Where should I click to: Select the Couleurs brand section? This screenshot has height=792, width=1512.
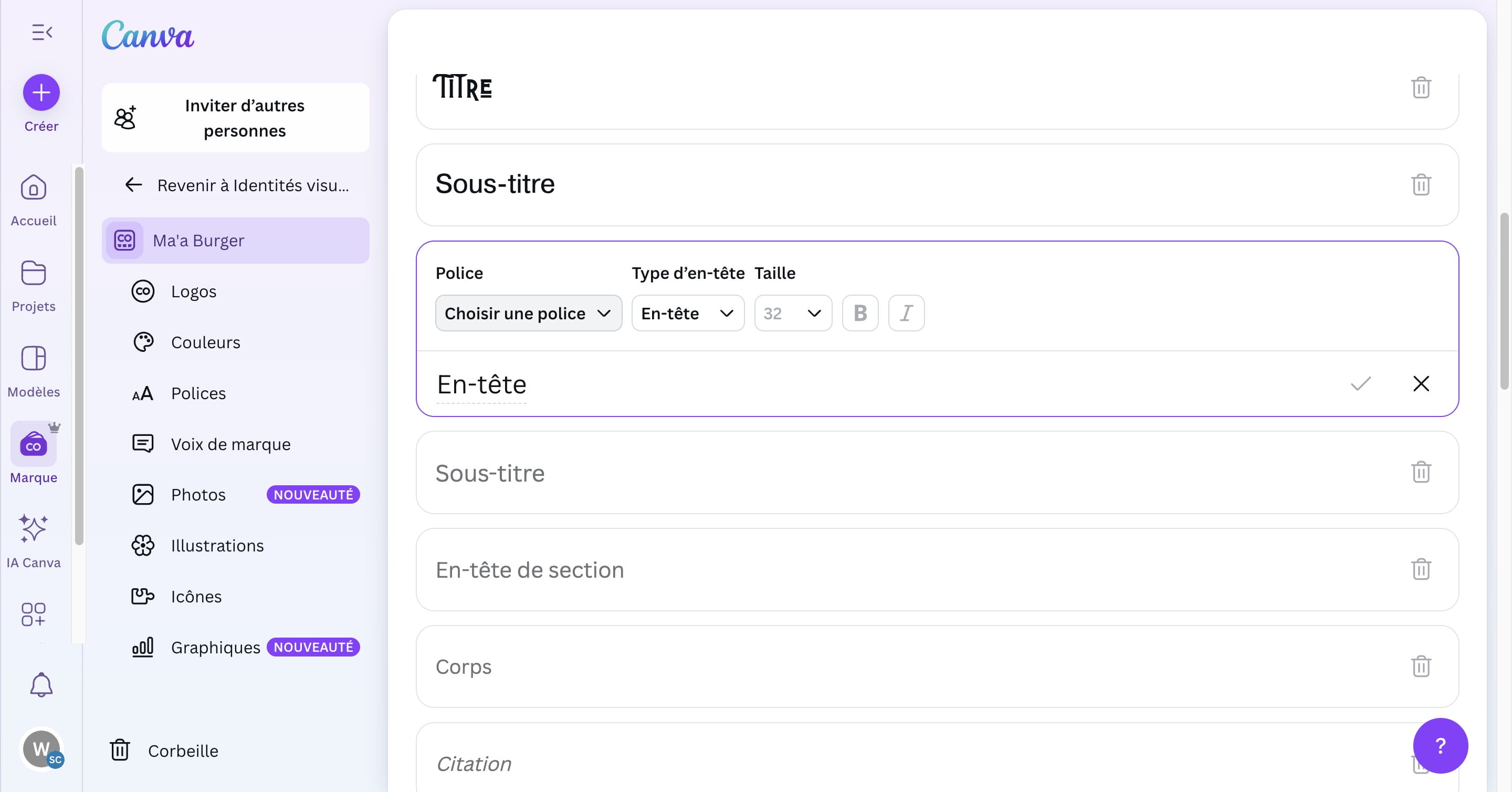205,342
